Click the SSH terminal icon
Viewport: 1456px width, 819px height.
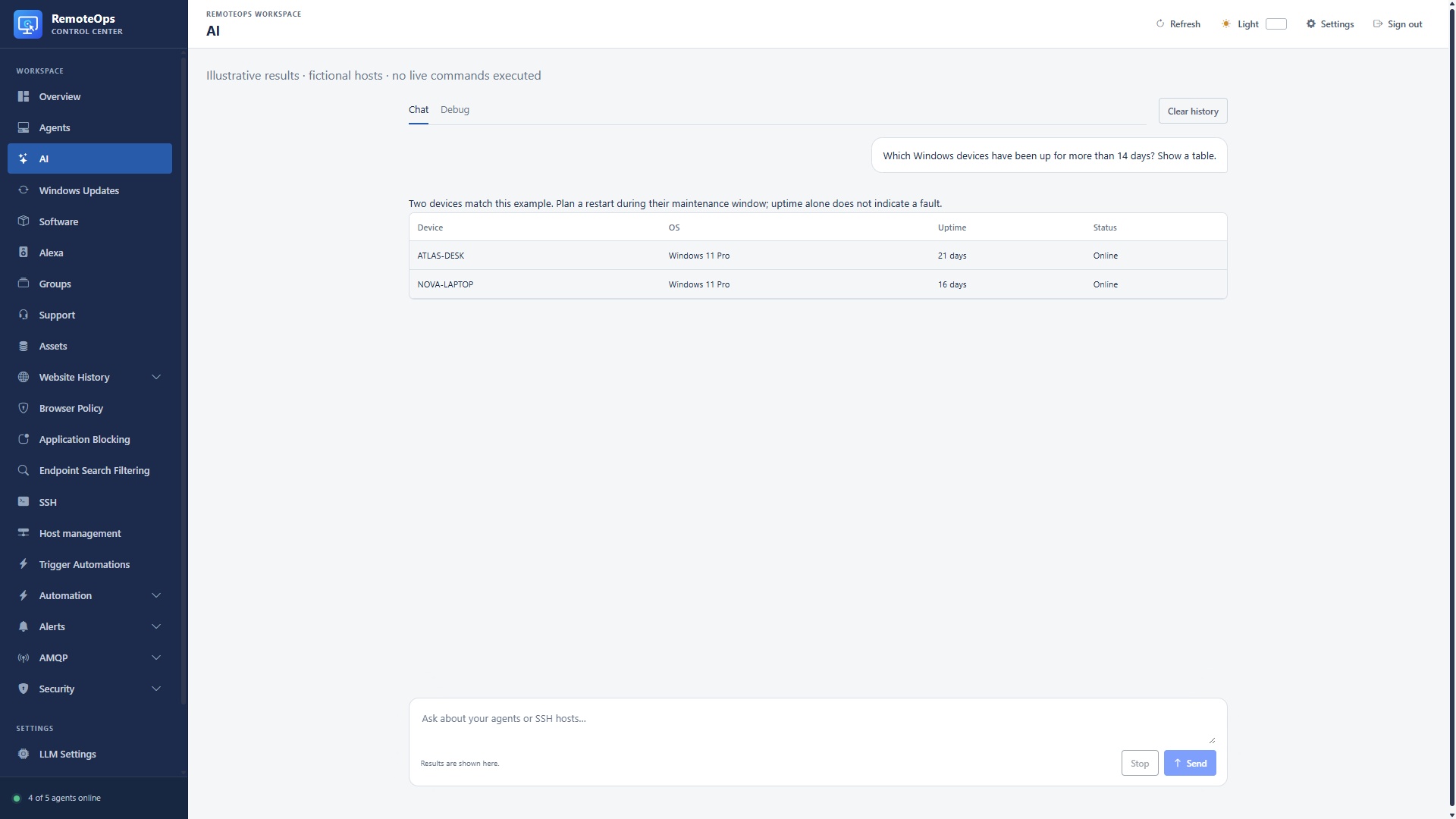coord(24,502)
